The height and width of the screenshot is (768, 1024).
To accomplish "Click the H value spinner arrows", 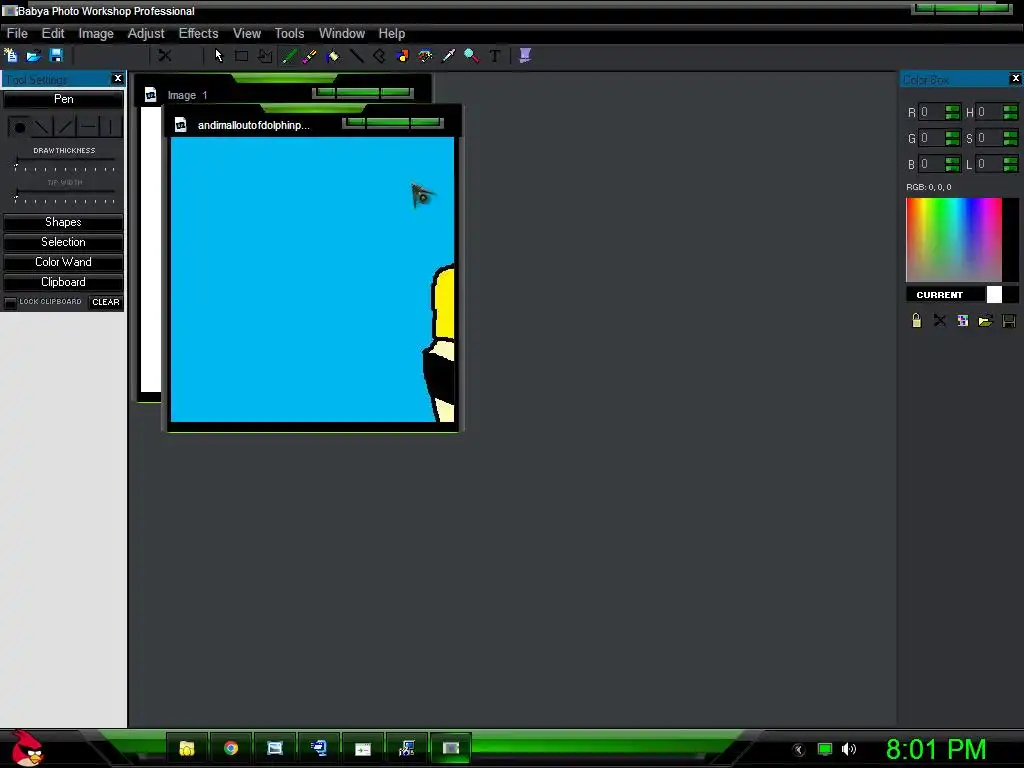I will pyautogui.click(x=1010, y=112).
